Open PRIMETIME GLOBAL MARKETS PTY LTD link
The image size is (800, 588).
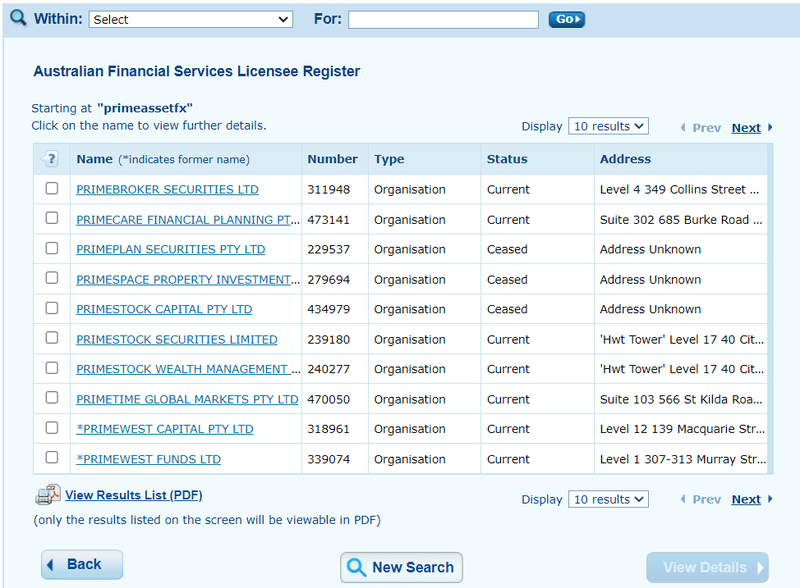pyautogui.click(x=187, y=399)
